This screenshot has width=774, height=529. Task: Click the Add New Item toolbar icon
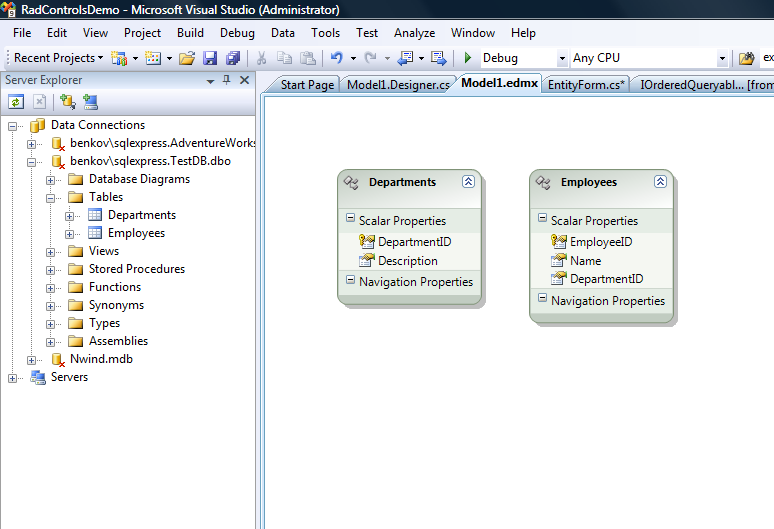pyautogui.click(x=153, y=58)
